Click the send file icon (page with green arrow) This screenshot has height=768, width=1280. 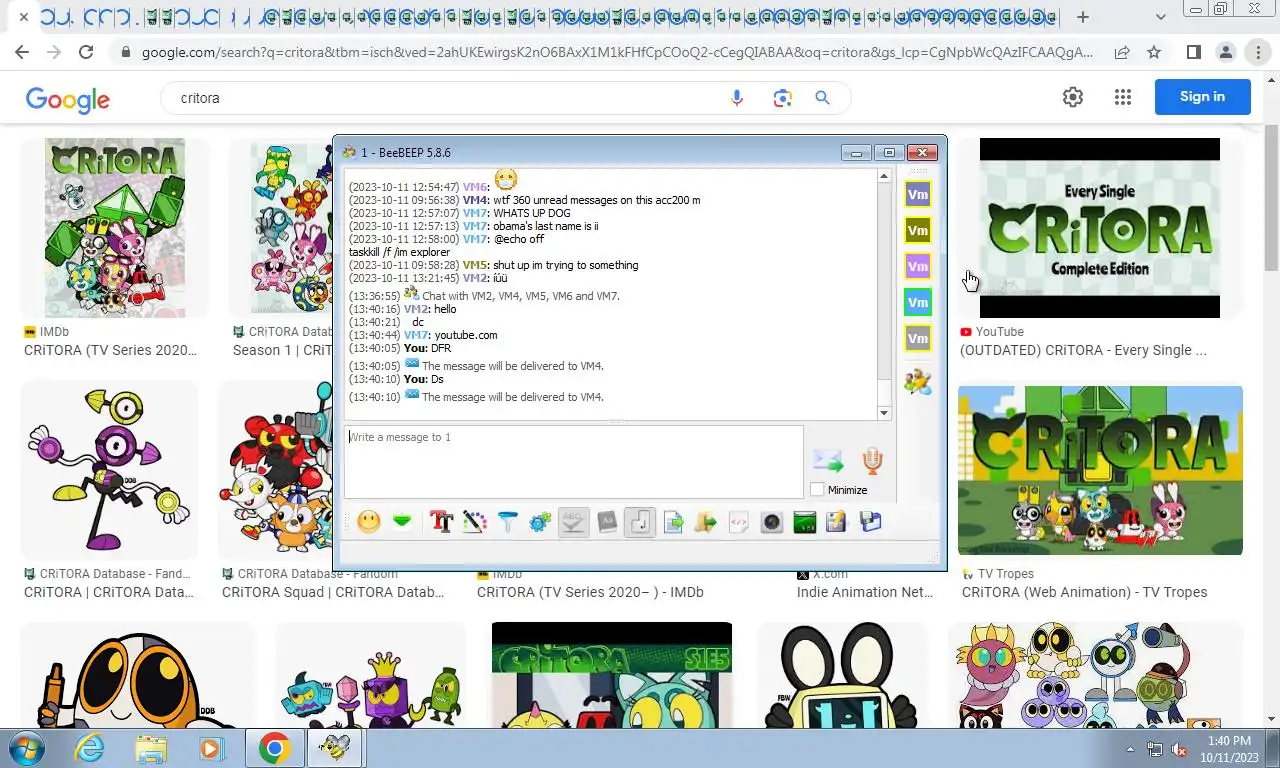tap(673, 522)
